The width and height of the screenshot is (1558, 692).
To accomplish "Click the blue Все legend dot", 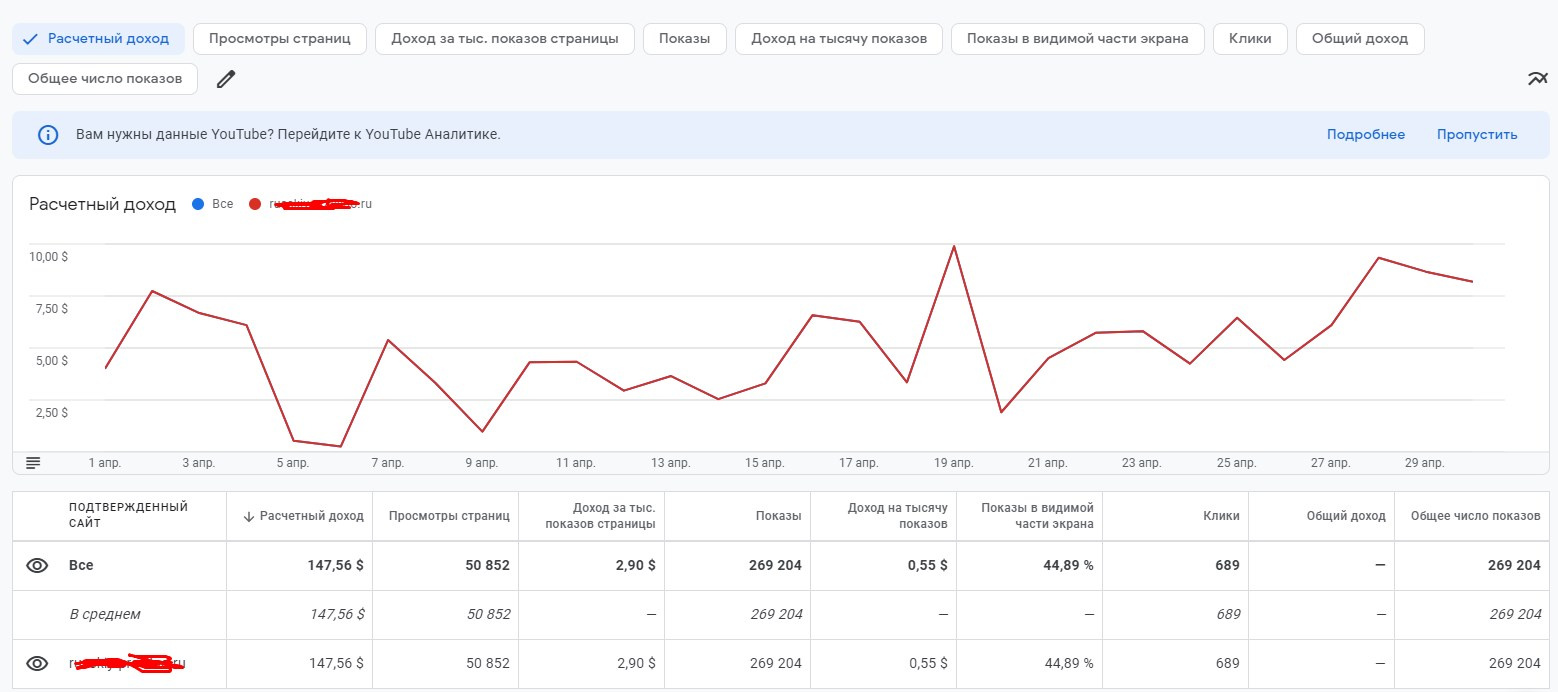I will pyautogui.click(x=198, y=204).
